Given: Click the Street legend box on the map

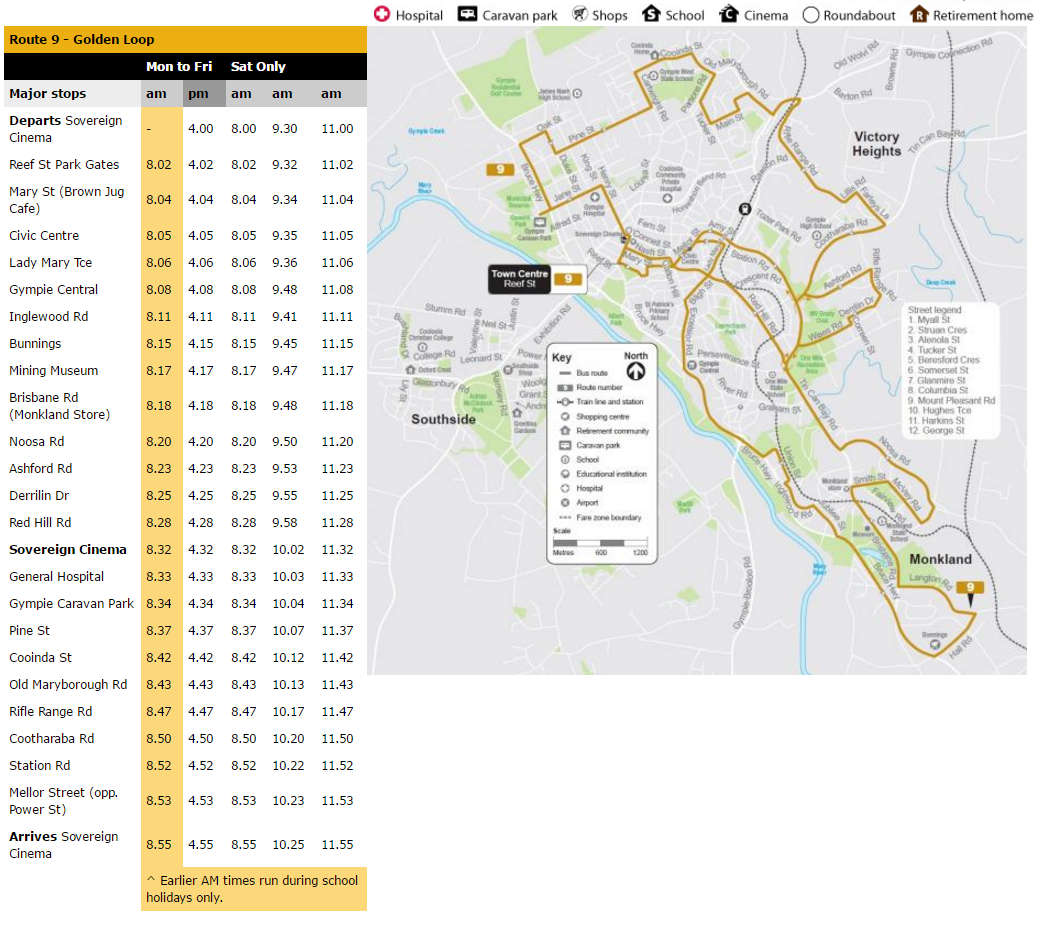Looking at the screenshot, I should pos(951,370).
